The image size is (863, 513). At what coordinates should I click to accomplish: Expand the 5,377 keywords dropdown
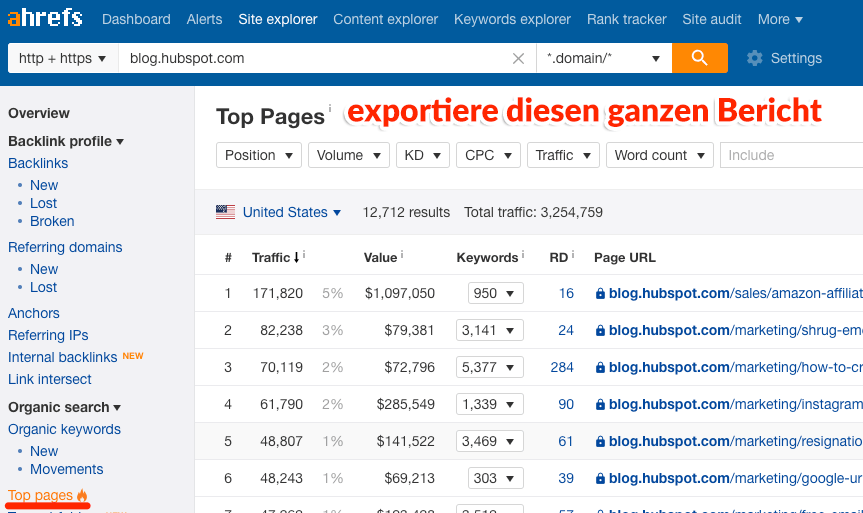point(489,367)
